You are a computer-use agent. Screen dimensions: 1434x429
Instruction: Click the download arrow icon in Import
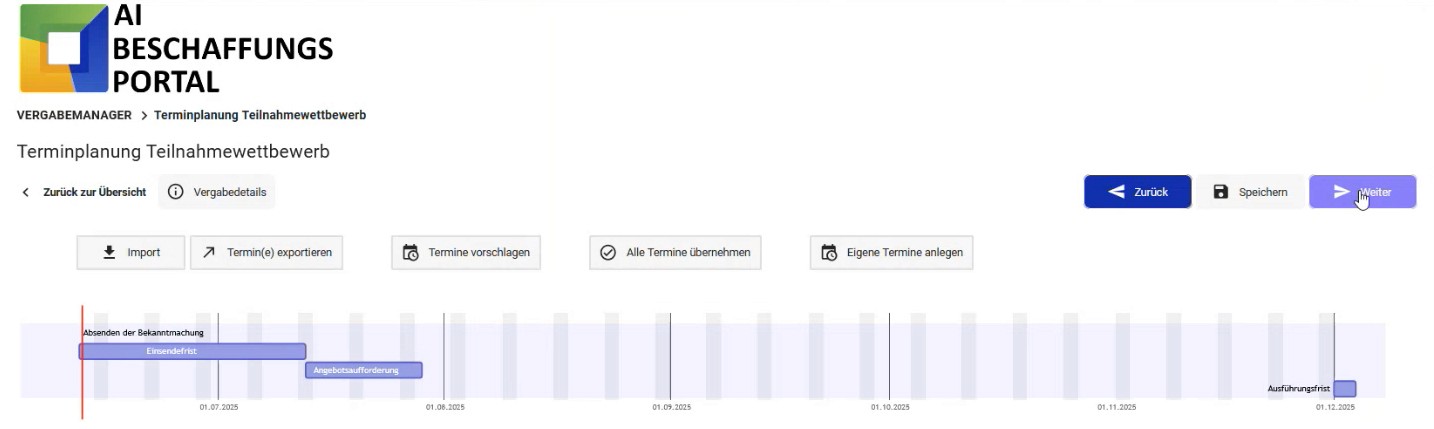click(110, 253)
